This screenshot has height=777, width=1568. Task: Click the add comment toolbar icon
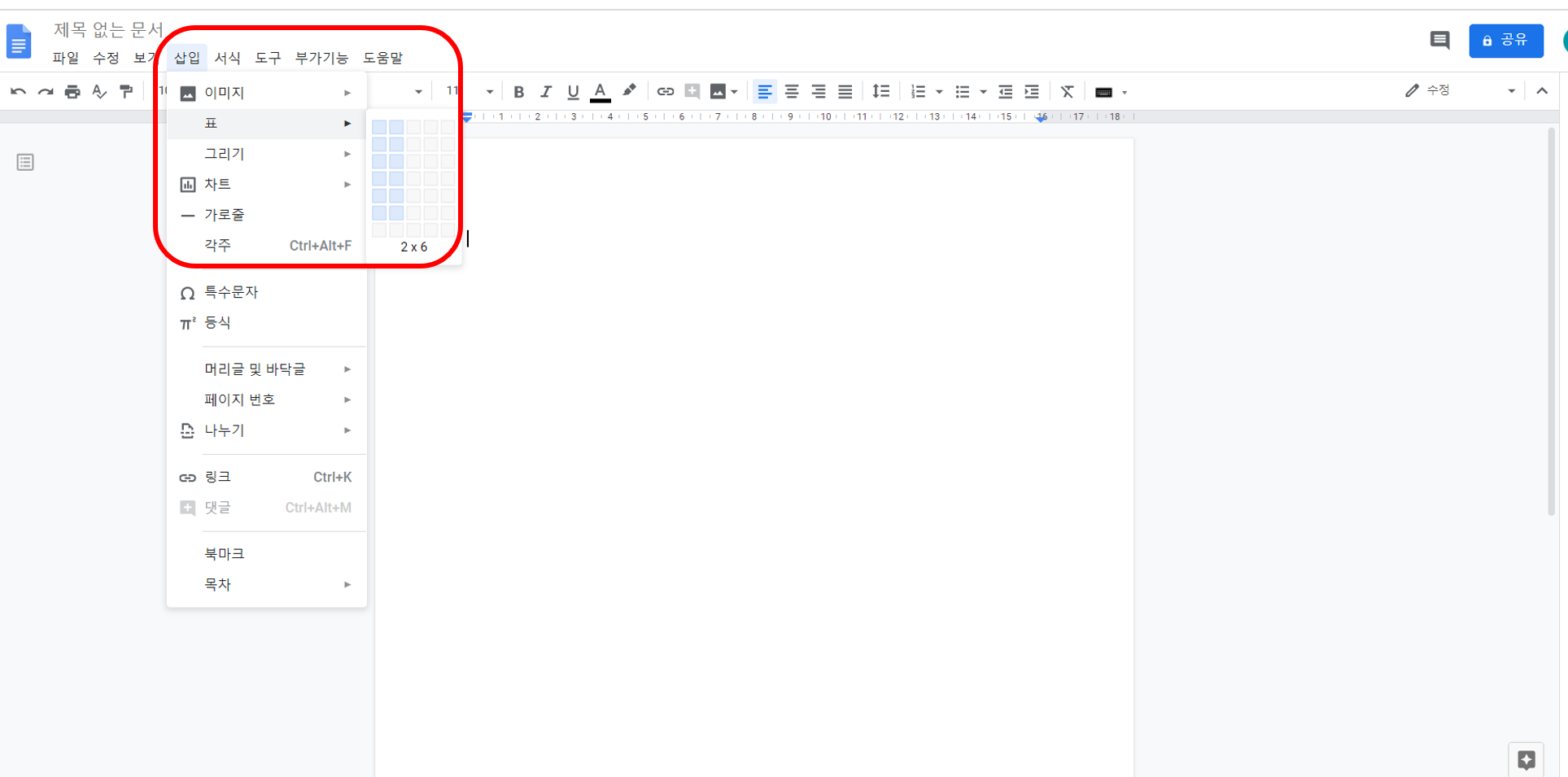[692, 91]
